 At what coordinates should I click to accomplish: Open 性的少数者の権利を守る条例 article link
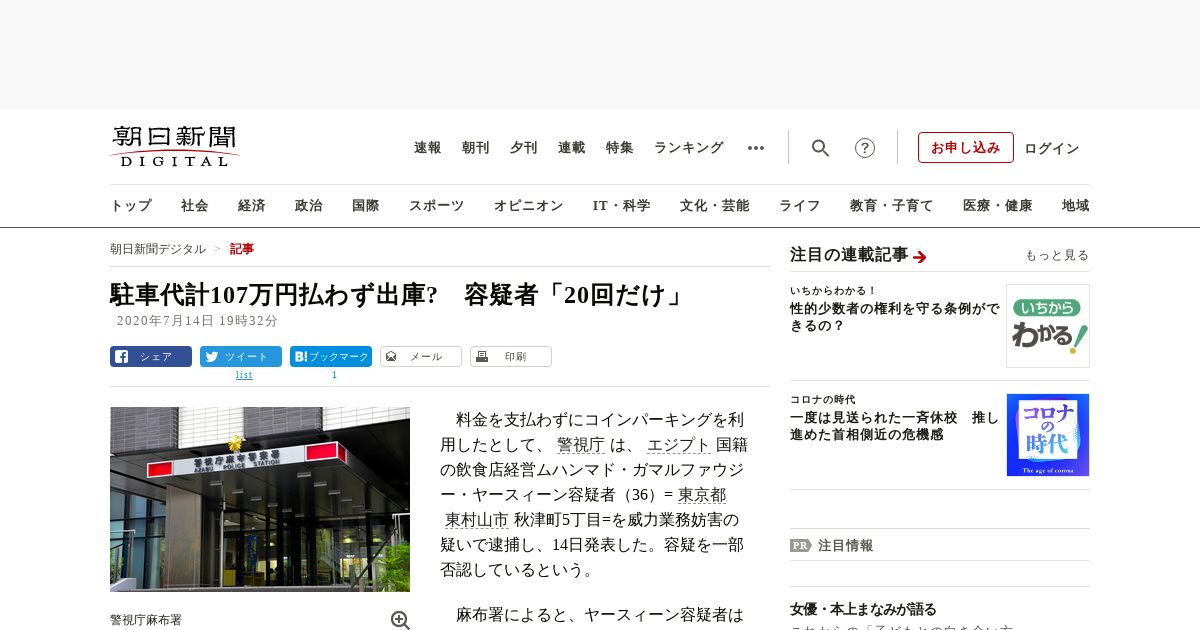pos(895,317)
